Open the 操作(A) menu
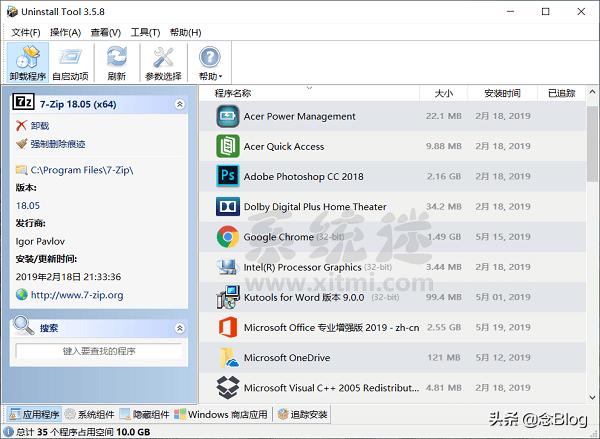Image resolution: width=600 pixels, height=439 pixels. pyautogui.click(x=65, y=33)
